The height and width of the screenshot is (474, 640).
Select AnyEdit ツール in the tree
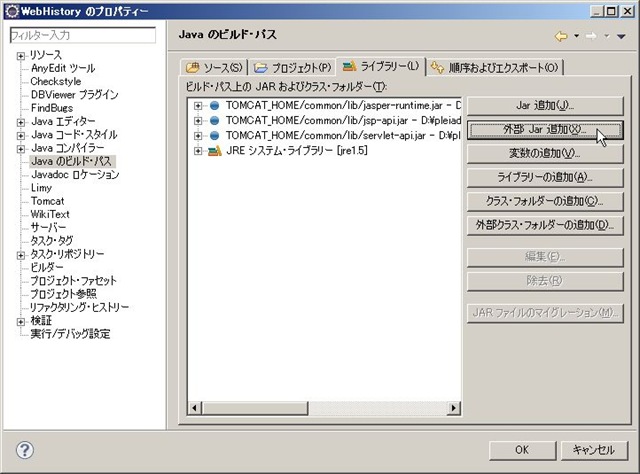(x=63, y=68)
